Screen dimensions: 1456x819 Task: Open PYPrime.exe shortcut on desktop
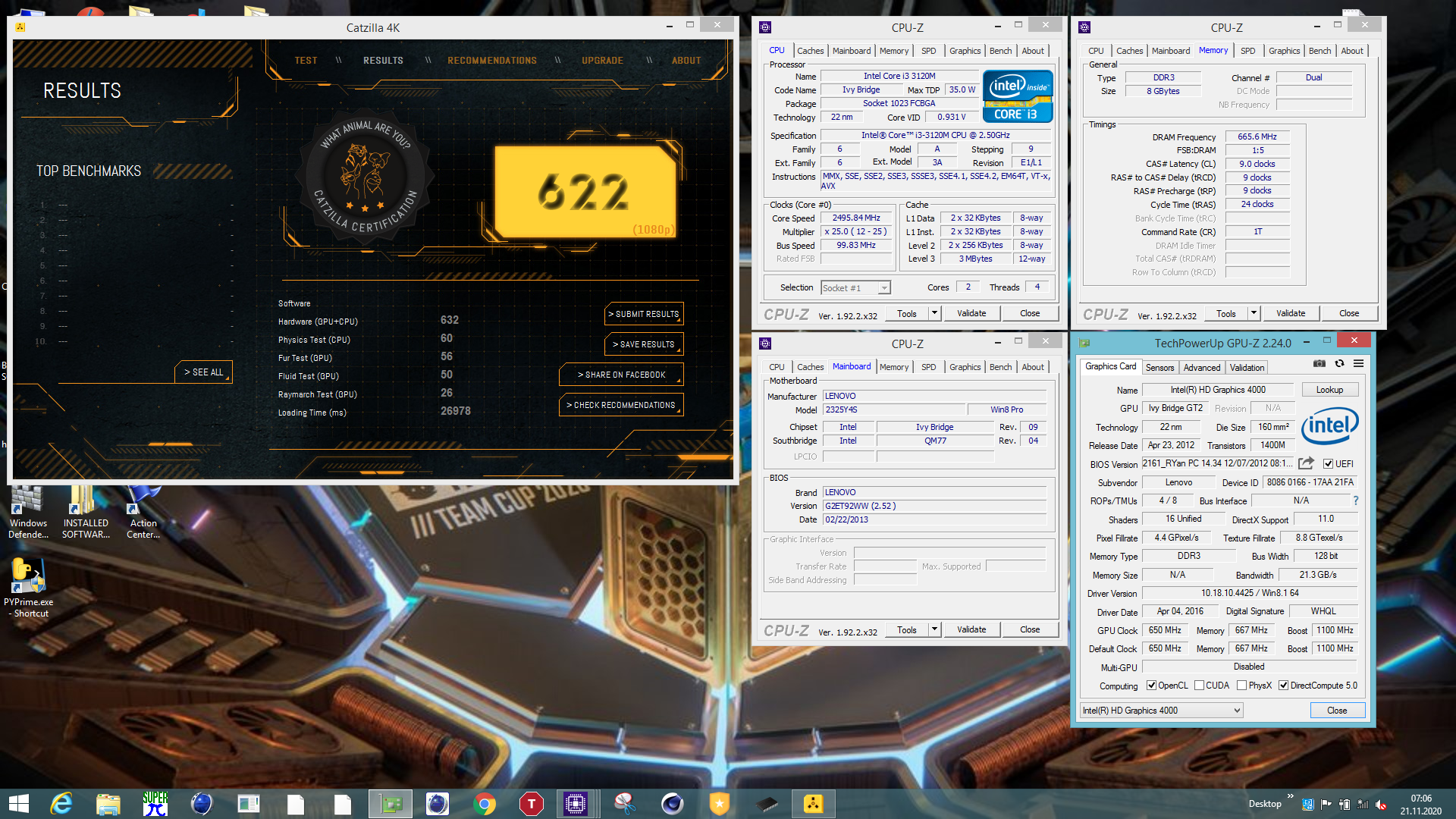coord(29,589)
